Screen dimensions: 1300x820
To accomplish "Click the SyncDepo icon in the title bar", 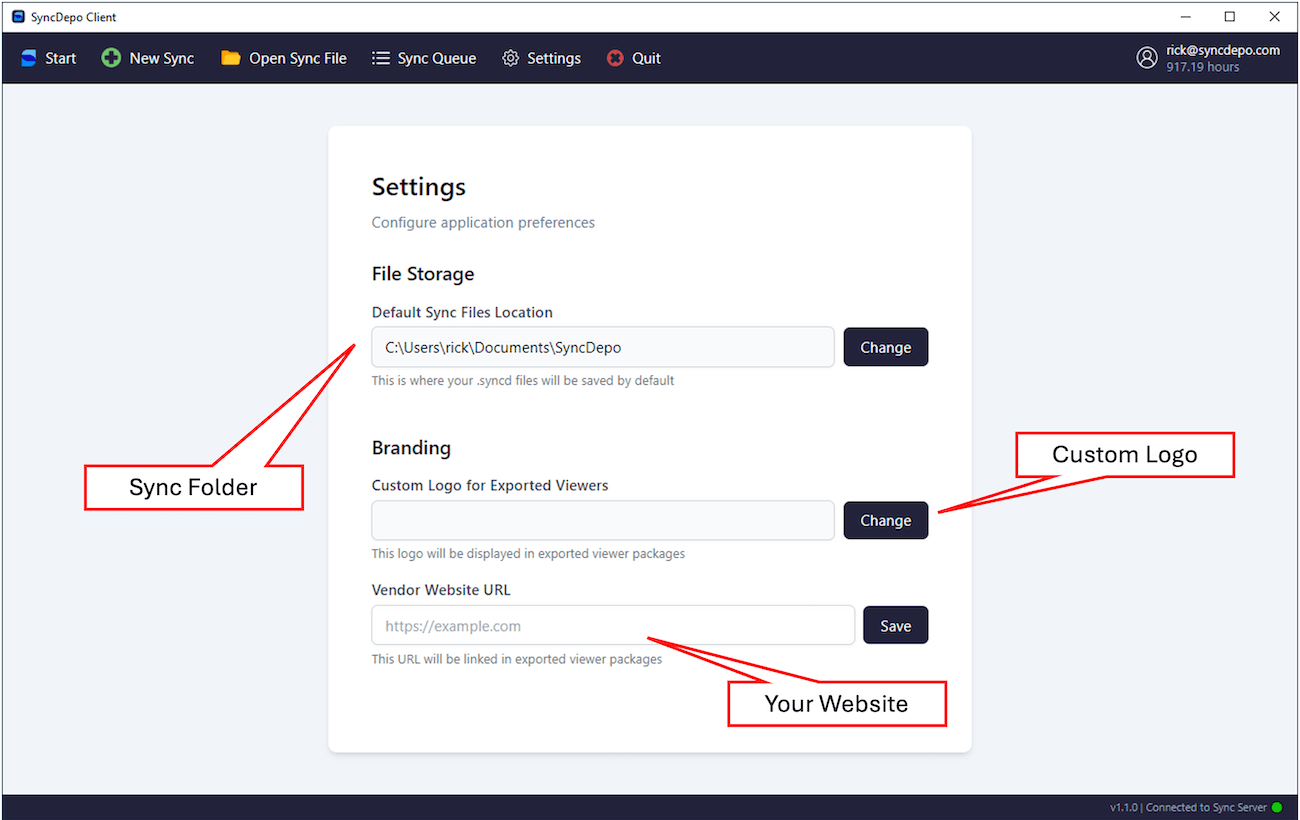I will click(x=18, y=16).
